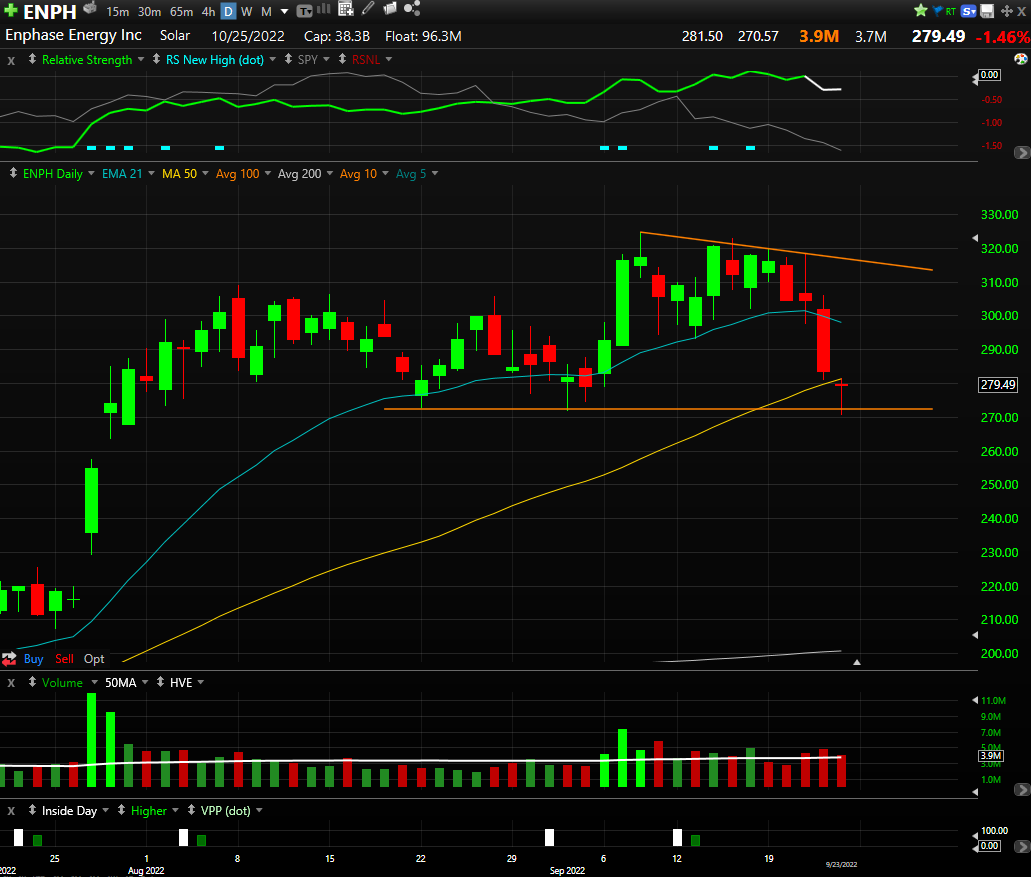Switch to the M monthly timeframe

pos(266,12)
